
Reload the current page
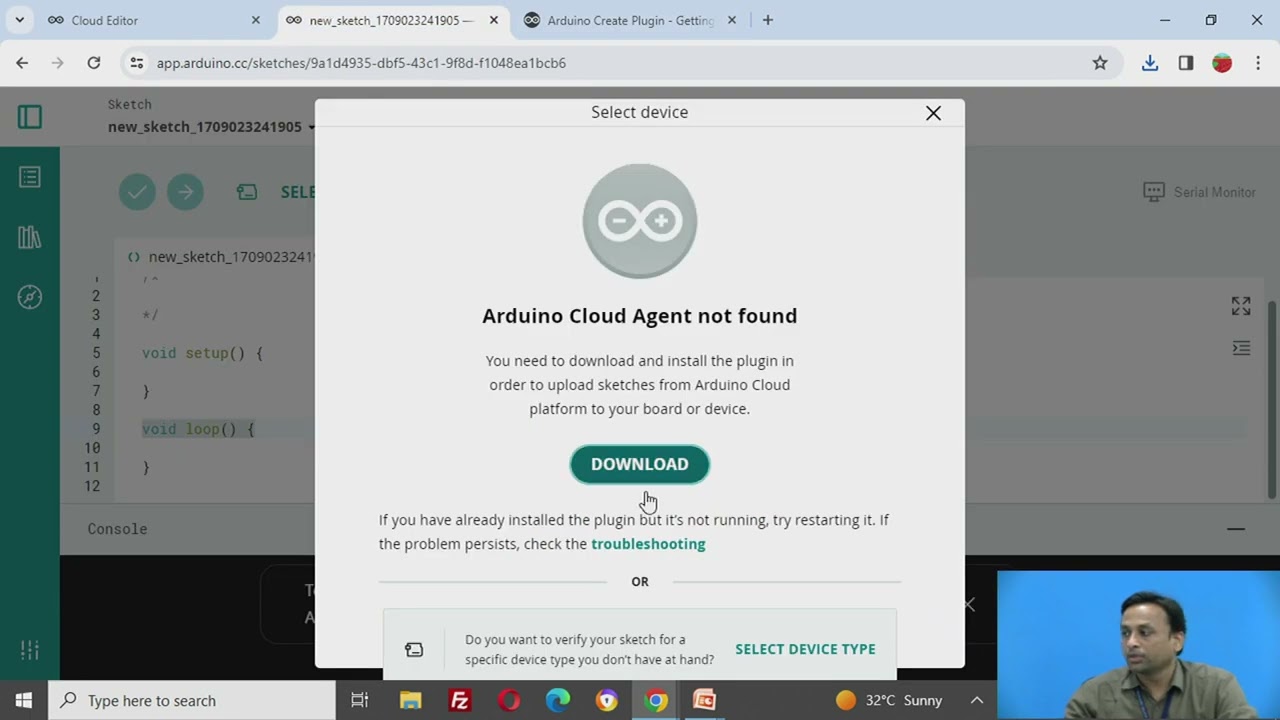(94, 63)
